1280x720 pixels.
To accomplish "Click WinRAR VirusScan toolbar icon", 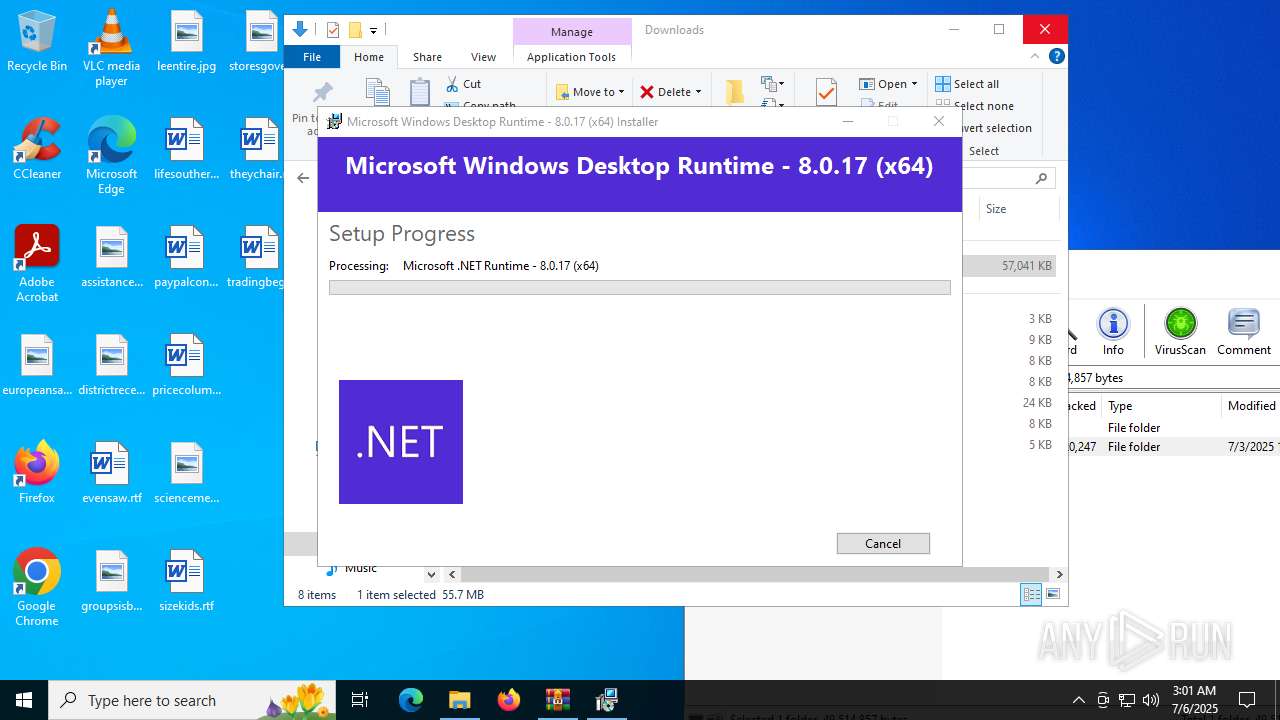I will (x=1180, y=332).
